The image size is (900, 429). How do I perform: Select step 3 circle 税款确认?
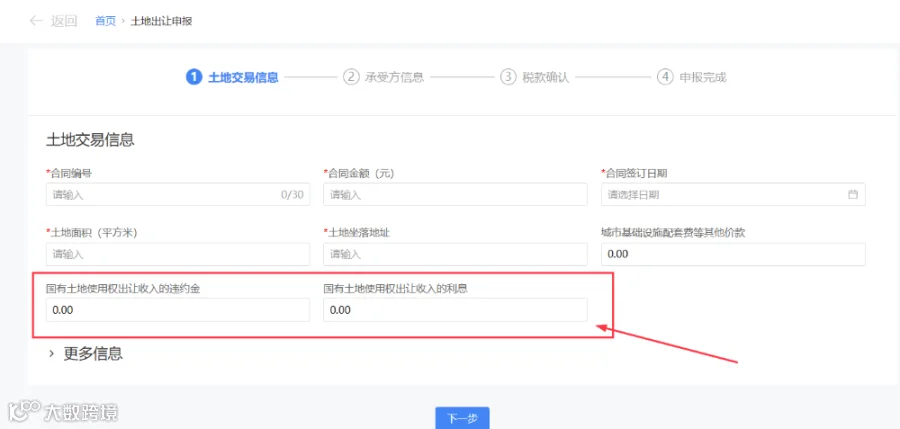[x=508, y=77]
